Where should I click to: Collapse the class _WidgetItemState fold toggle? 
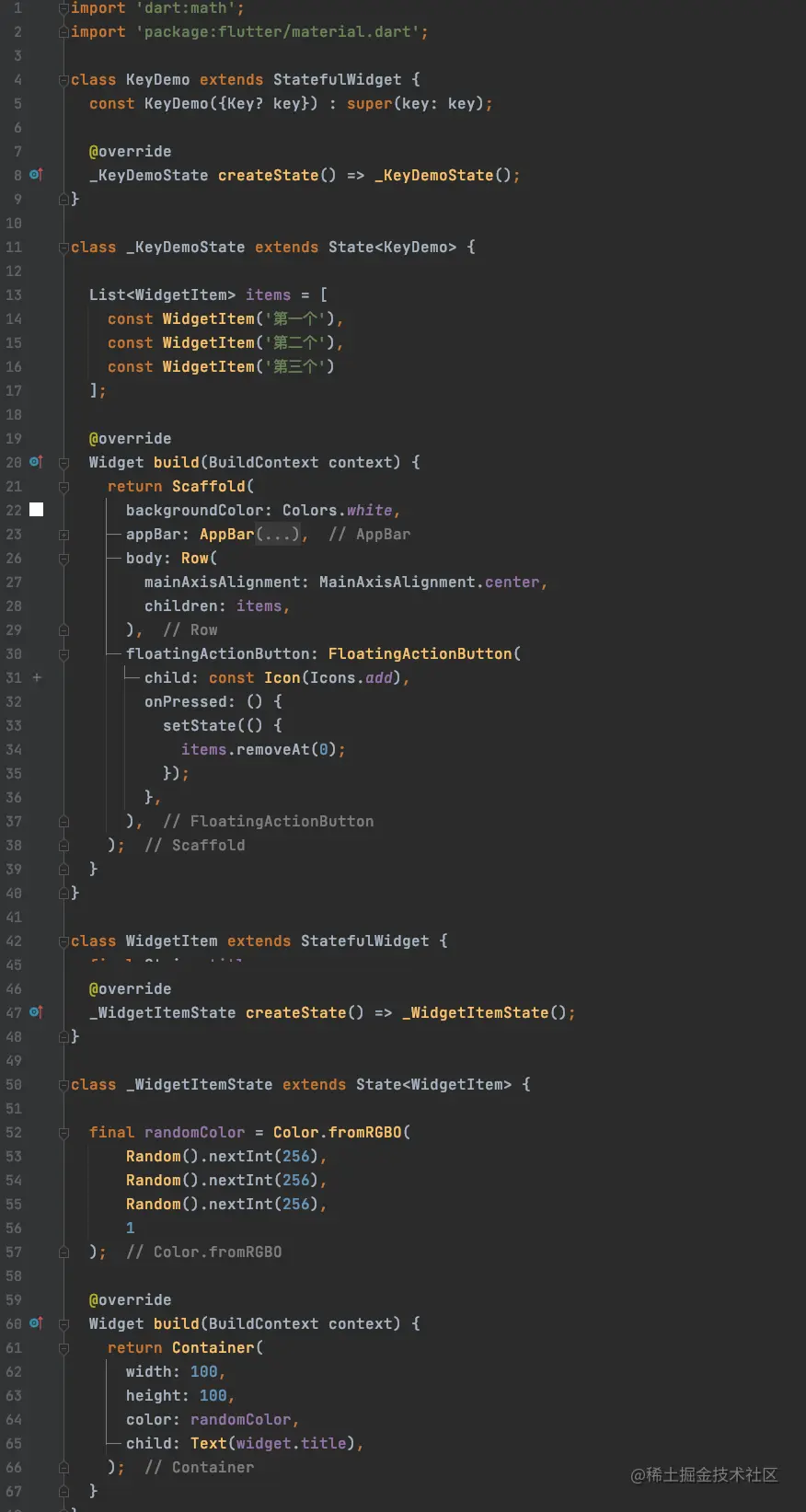[64, 1085]
